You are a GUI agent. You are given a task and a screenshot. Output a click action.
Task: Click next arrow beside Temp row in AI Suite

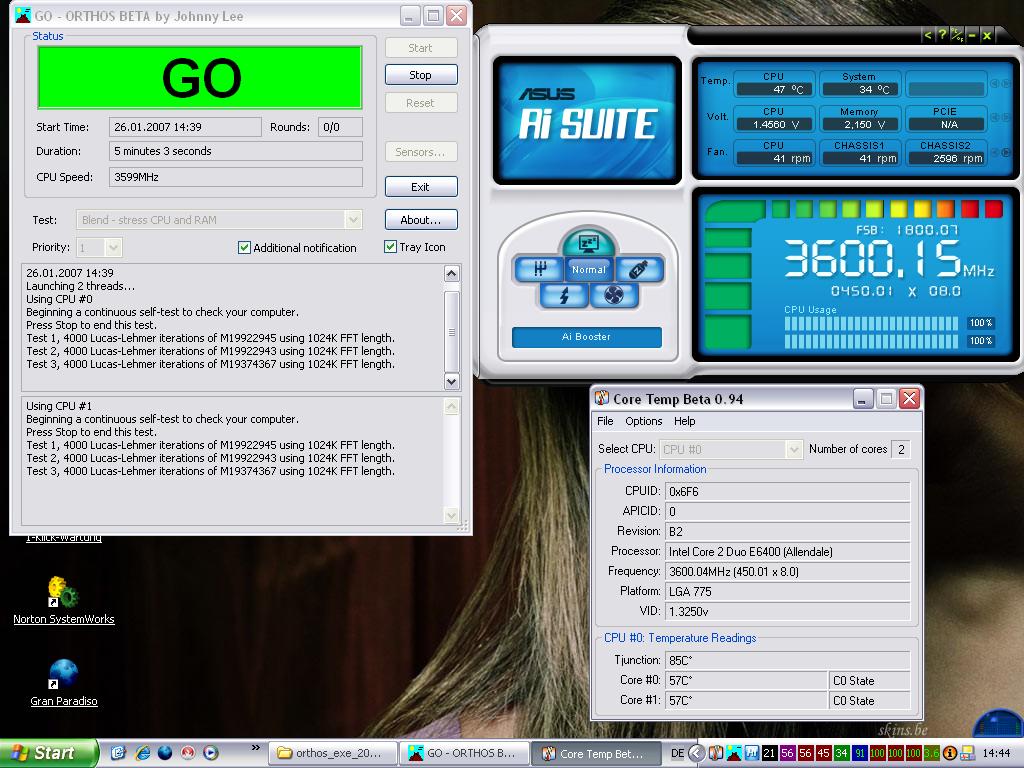point(1006,84)
